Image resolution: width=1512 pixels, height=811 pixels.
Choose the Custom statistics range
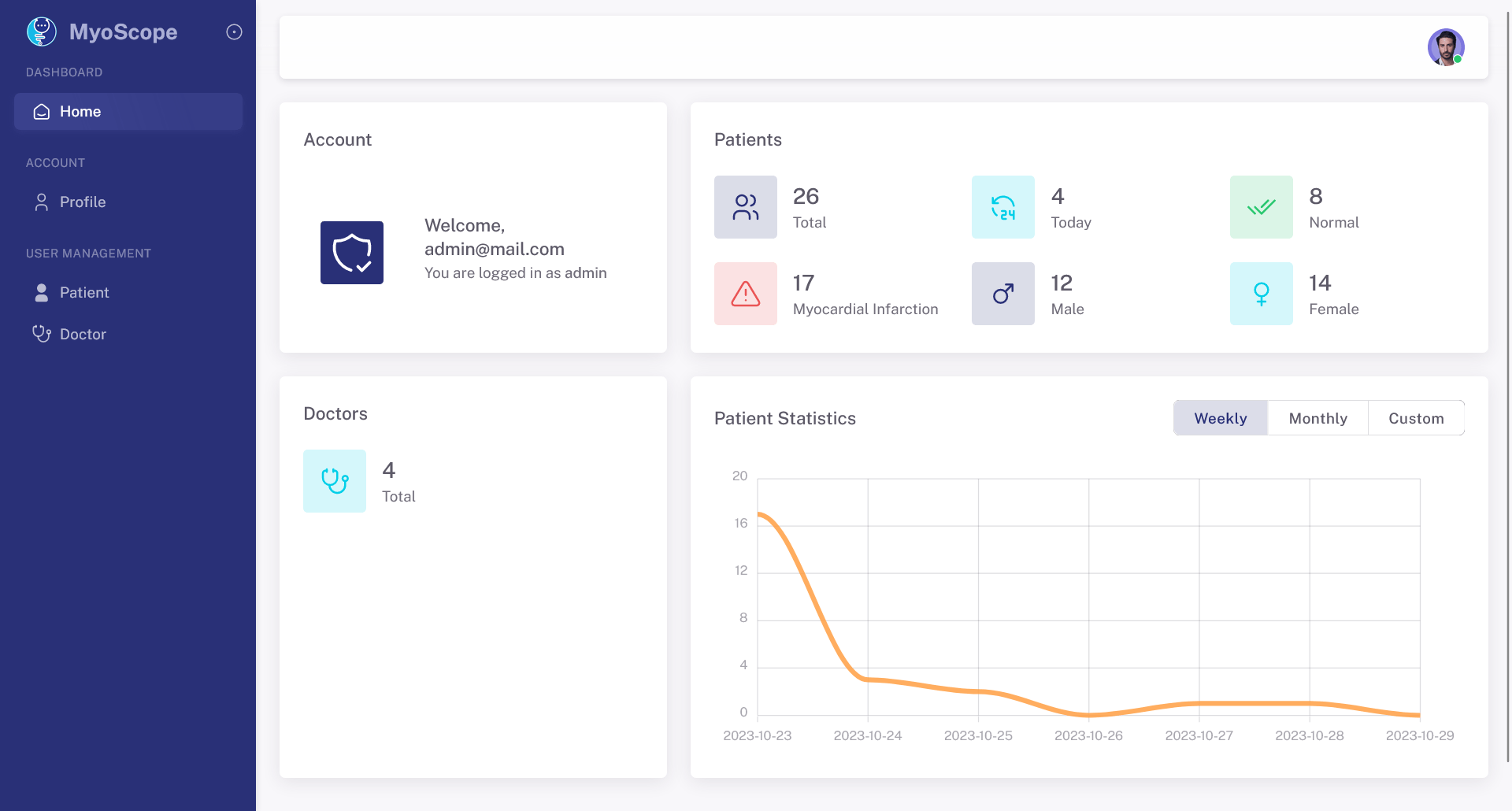(x=1416, y=418)
